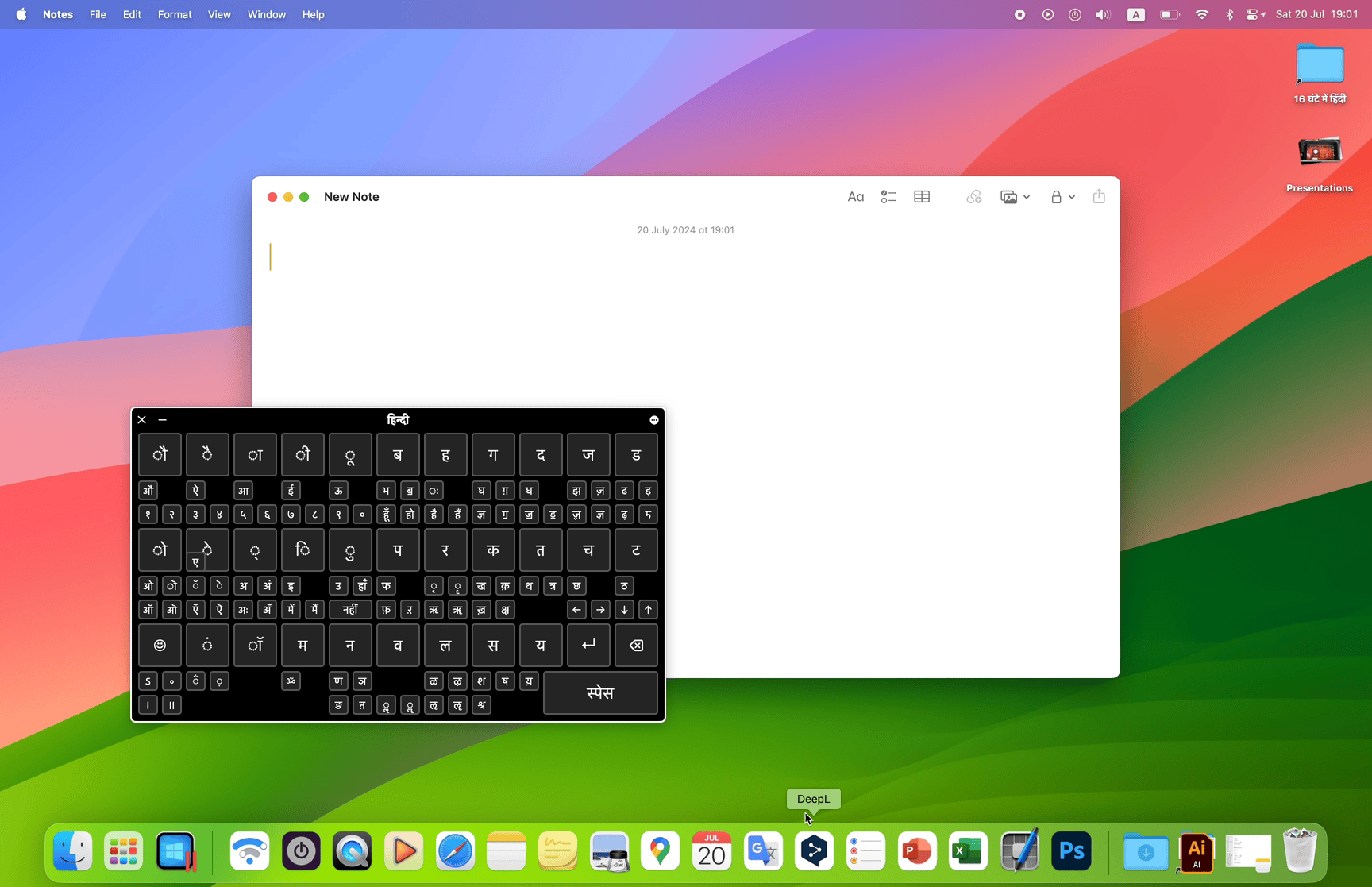Open DeepL from the Dock
The height and width of the screenshot is (887, 1372).
click(x=814, y=851)
